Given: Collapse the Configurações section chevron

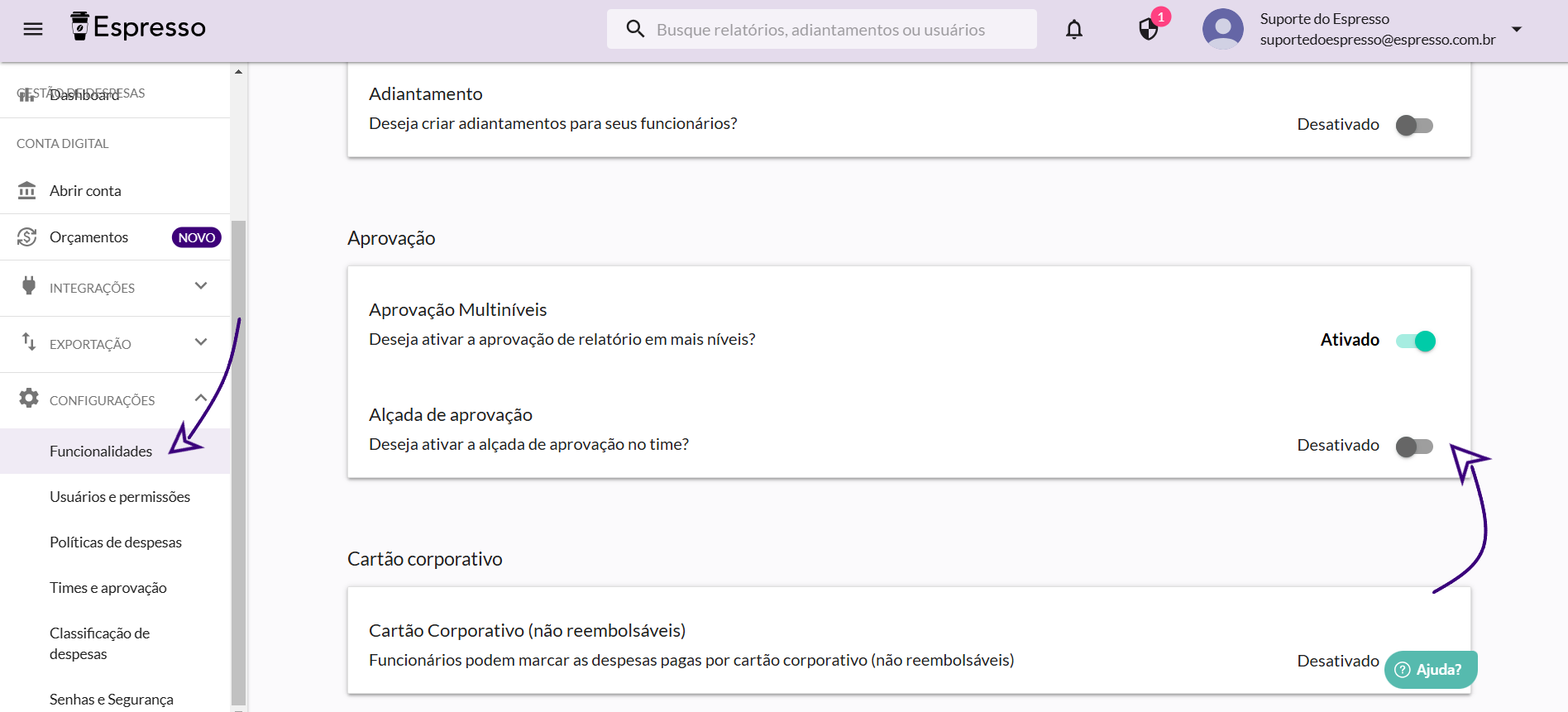Looking at the screenshot, I should pos(201,398).
